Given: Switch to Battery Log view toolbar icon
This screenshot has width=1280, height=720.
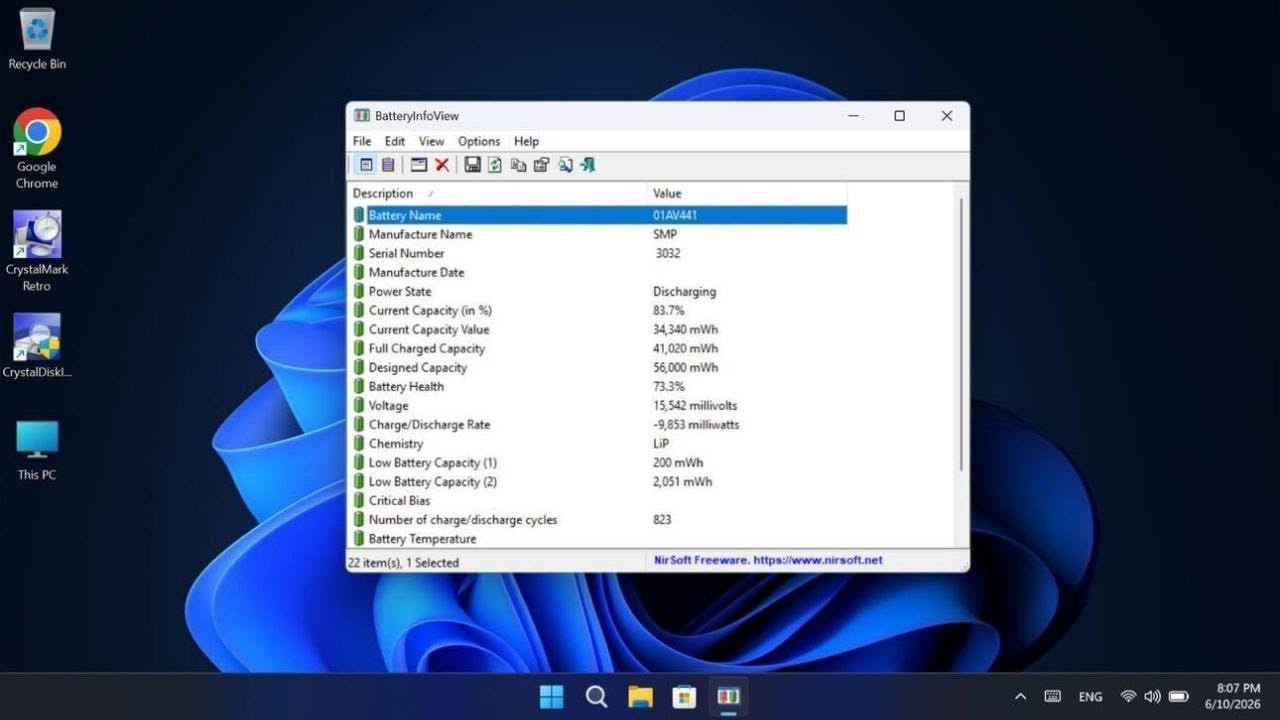Looking at the screenshot, I should [x=388, y=165].
